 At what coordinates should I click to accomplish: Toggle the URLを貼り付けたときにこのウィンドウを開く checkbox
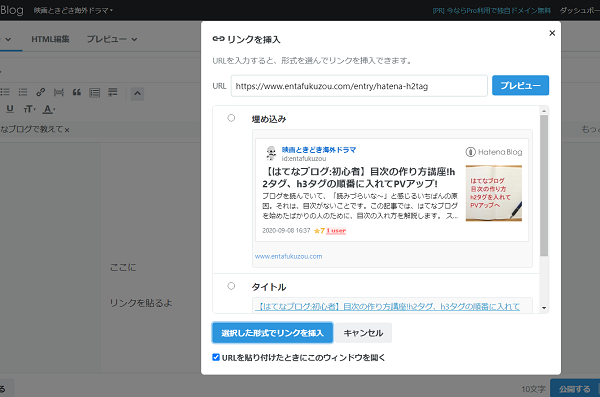(x=216, y=357)
